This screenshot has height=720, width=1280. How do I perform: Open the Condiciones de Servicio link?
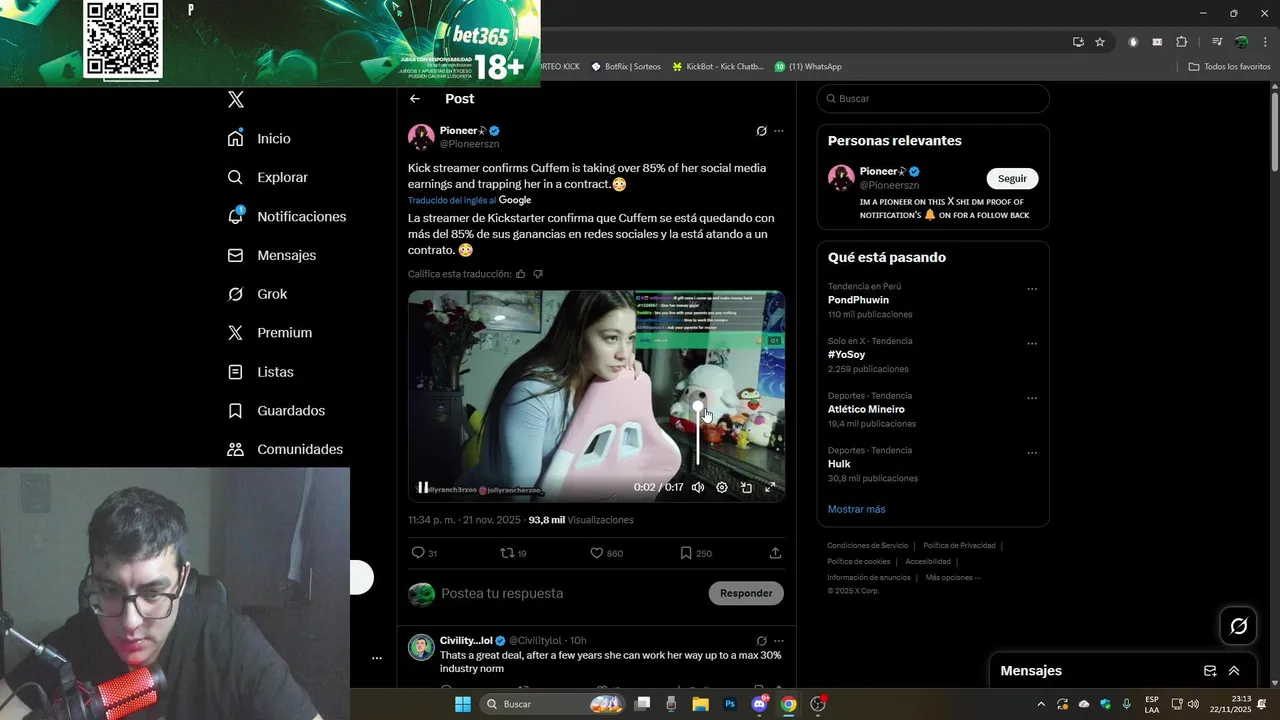pos(868,545)
